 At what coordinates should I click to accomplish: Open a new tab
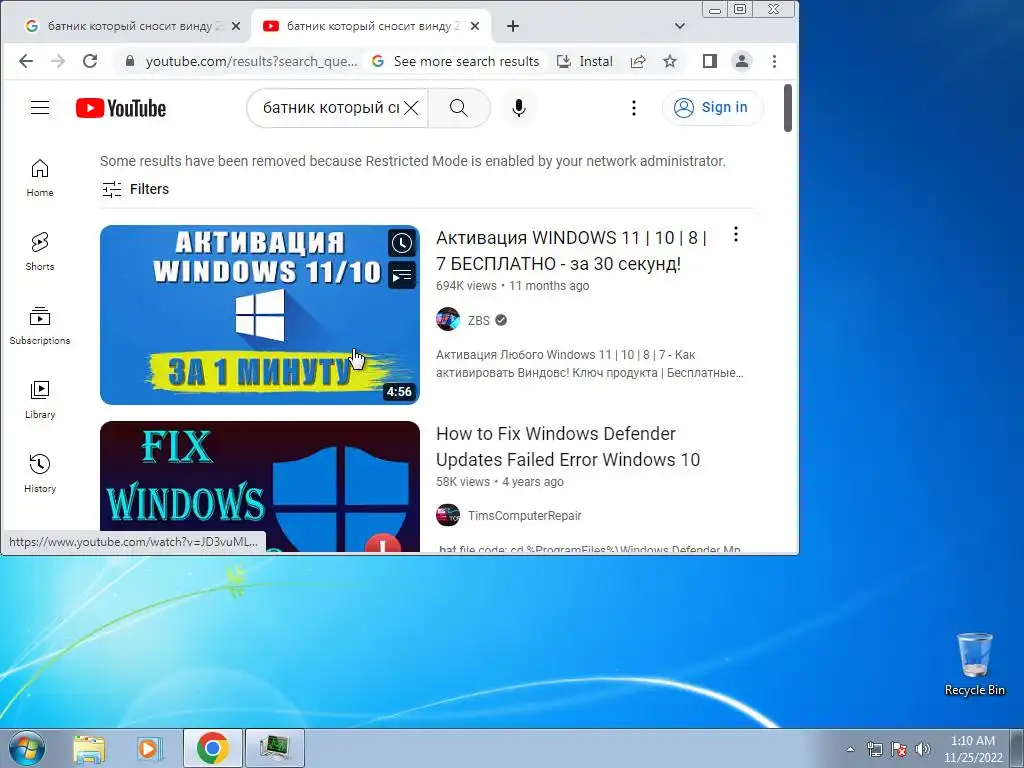point(513,26)
